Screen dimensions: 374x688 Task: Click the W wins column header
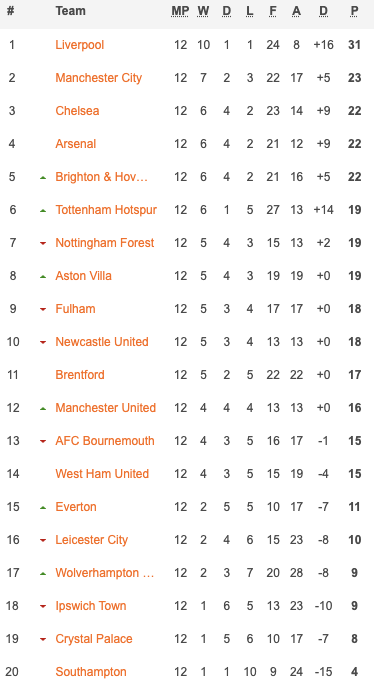tap(203, 11)
